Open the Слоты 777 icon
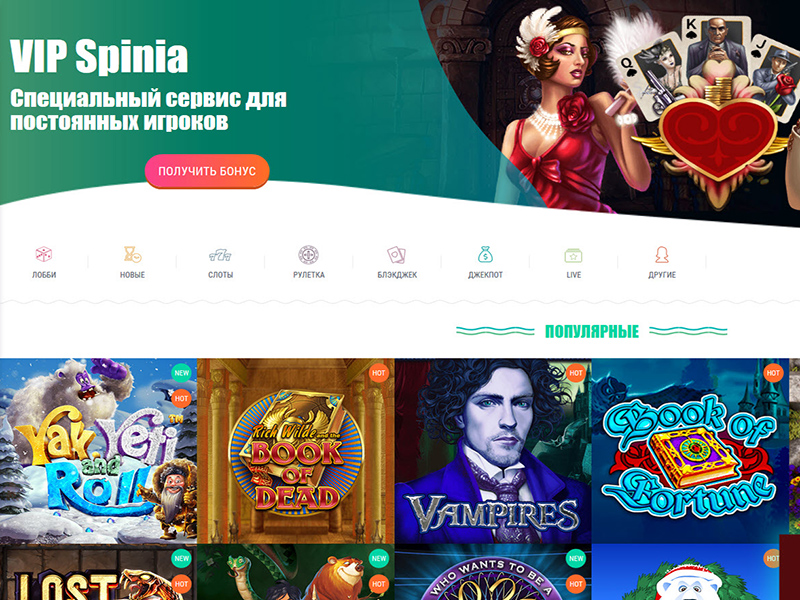The image size is (800, 600). click(x=220, y=255)
